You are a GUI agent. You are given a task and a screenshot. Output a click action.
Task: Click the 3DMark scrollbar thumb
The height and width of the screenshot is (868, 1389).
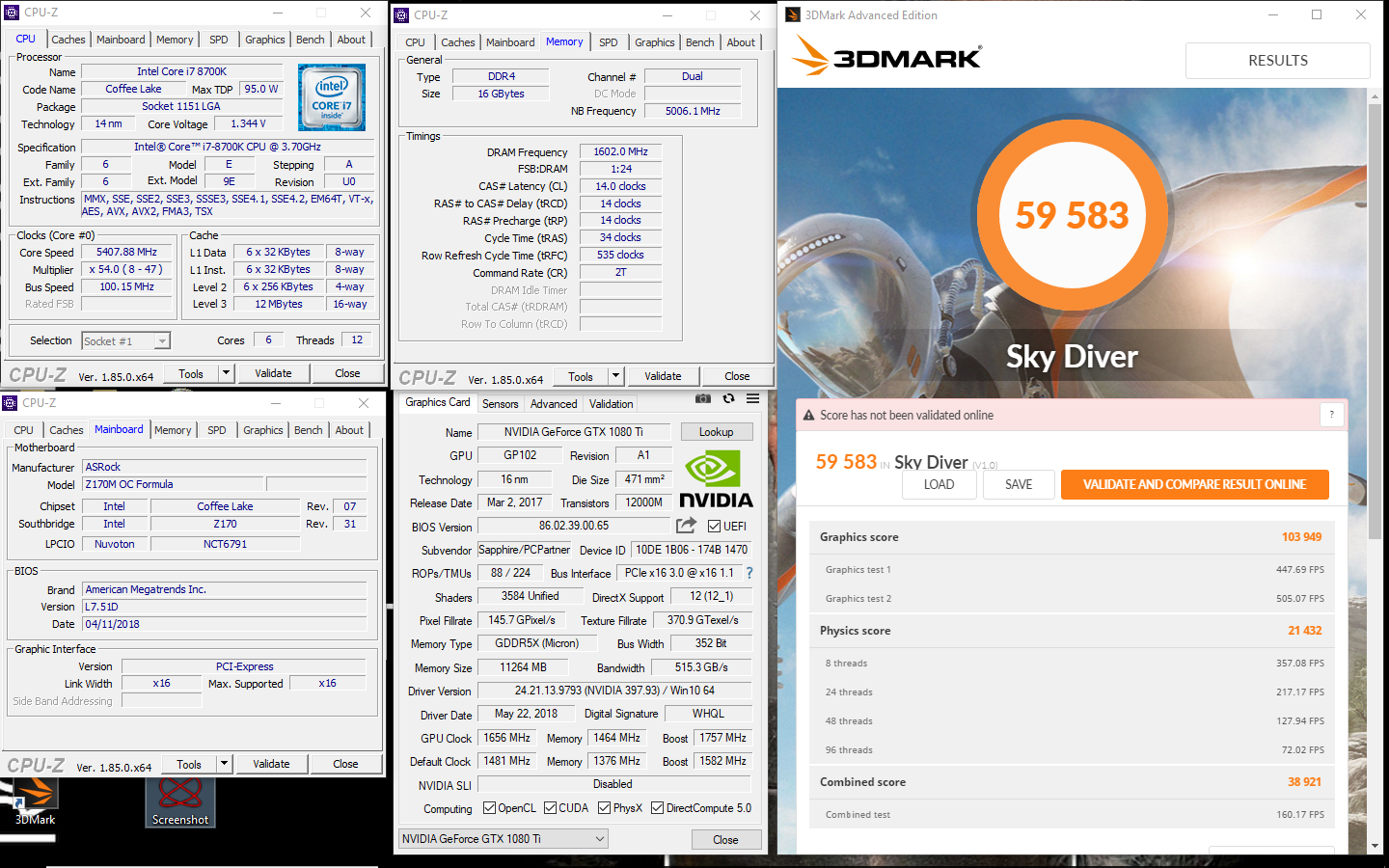pyautogui.click(x=1375, y=320)
